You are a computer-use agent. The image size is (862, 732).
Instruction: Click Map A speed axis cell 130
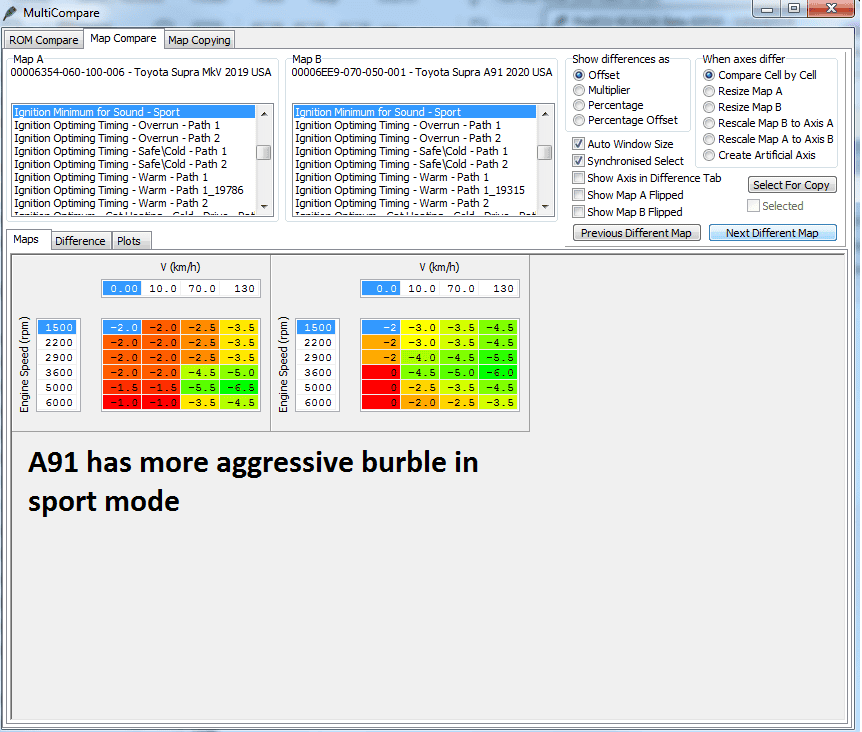tap(240, 289)
